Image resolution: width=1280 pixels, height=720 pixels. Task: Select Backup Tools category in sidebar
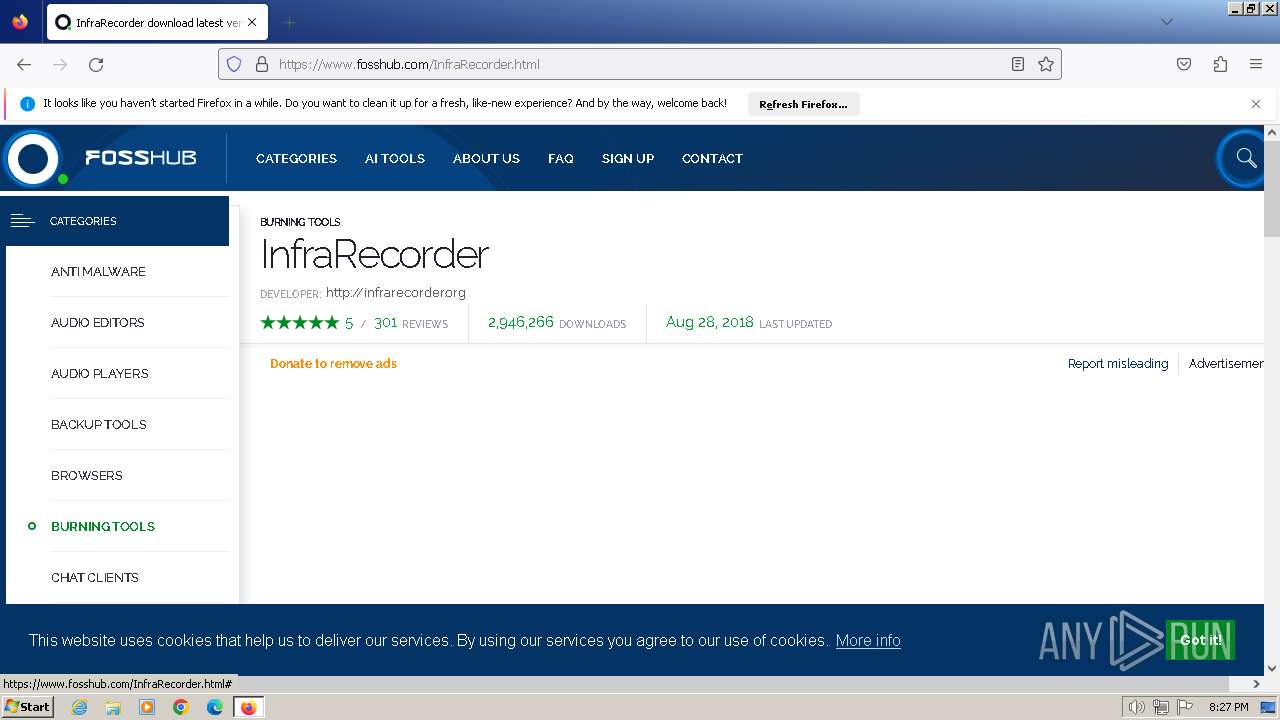pyautogui.click(x=99, y=425)
